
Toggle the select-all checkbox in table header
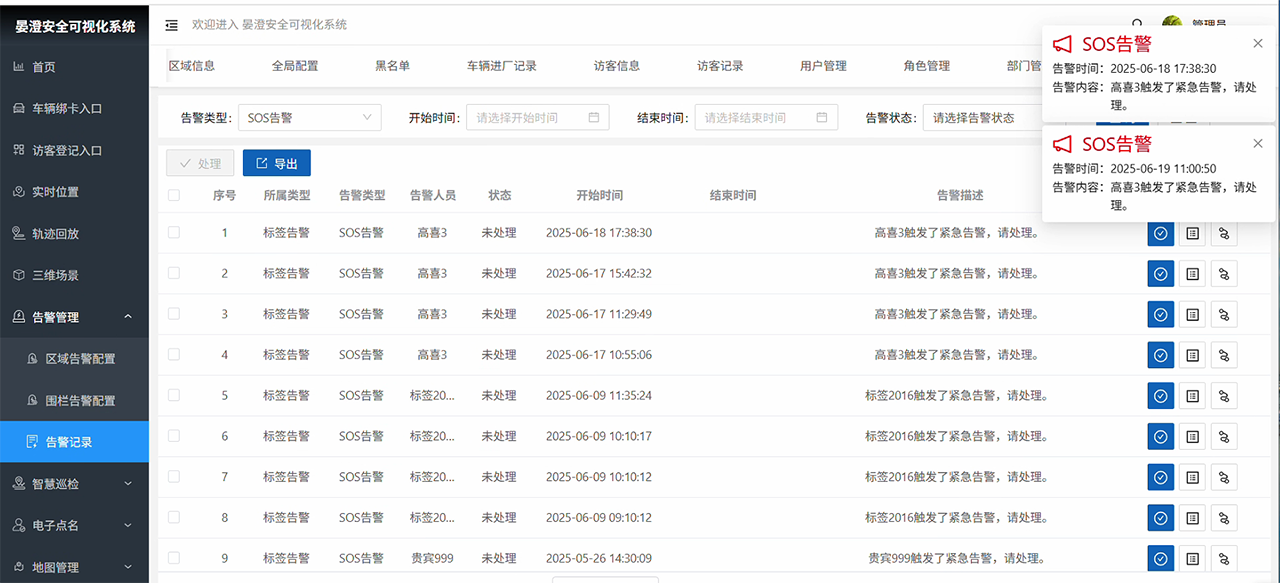[x=174, y=195]
